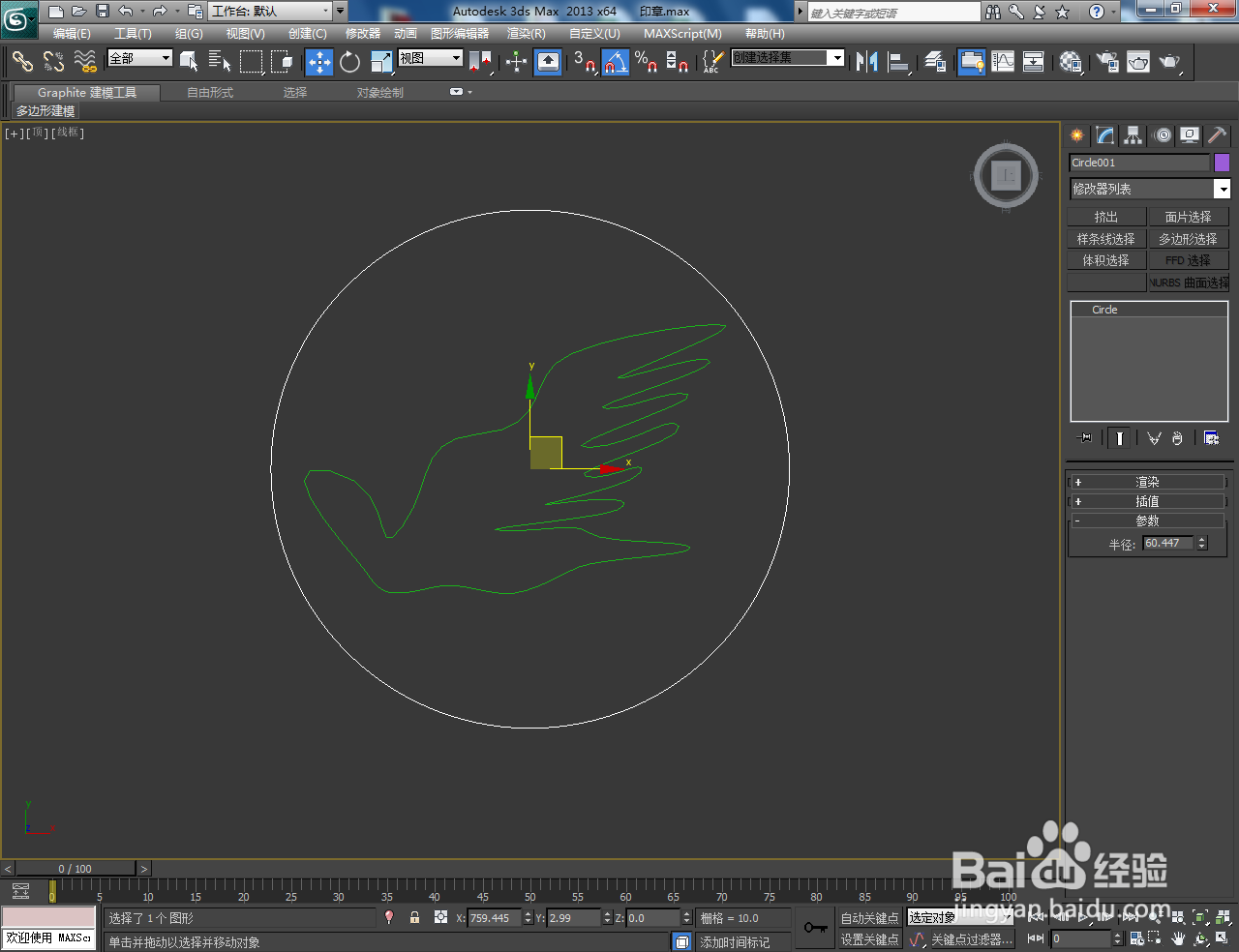This screenshot has width=1239, height=952.
Task: Open the 渲染(R) menu
Action: [525, 34]
